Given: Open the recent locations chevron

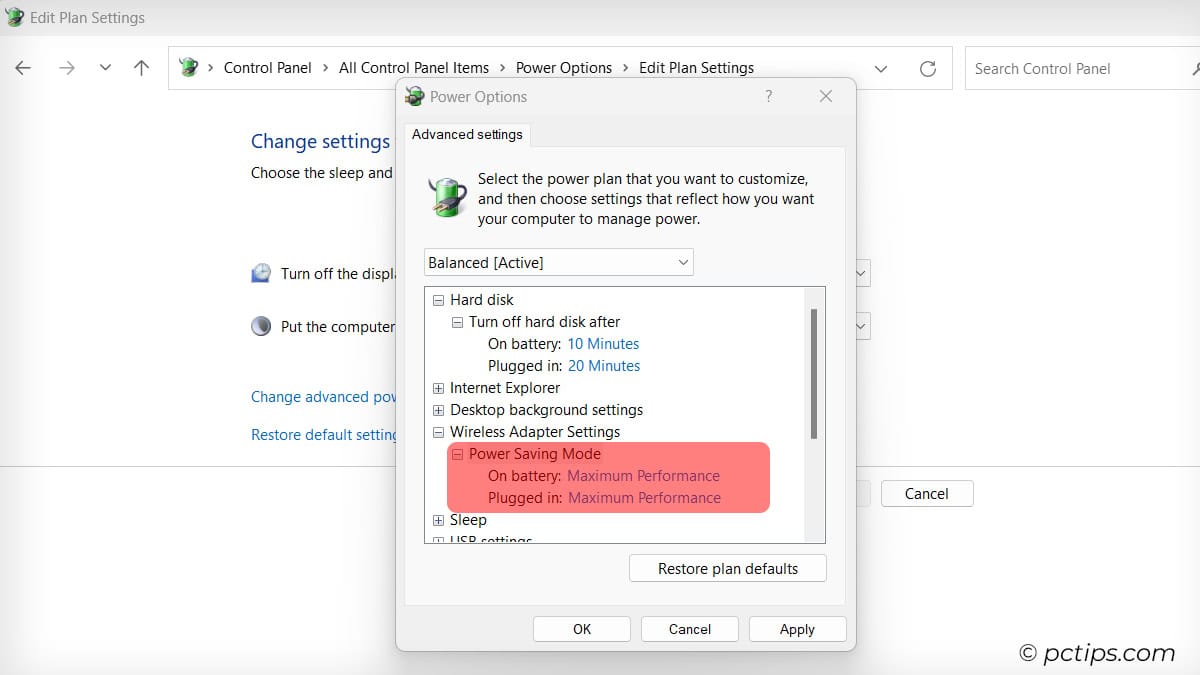Looking at the screenshot, I should pos(105,68).
